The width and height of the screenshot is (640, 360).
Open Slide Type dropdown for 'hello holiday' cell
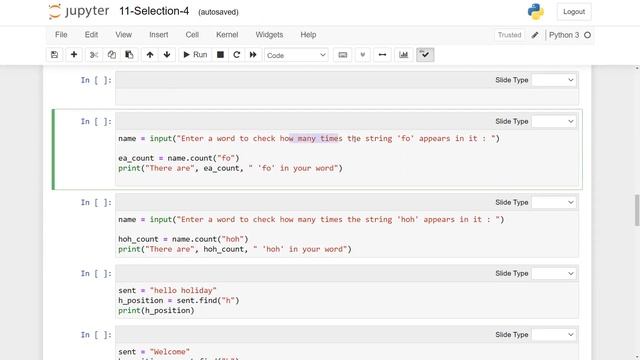(x=554, y=273)
